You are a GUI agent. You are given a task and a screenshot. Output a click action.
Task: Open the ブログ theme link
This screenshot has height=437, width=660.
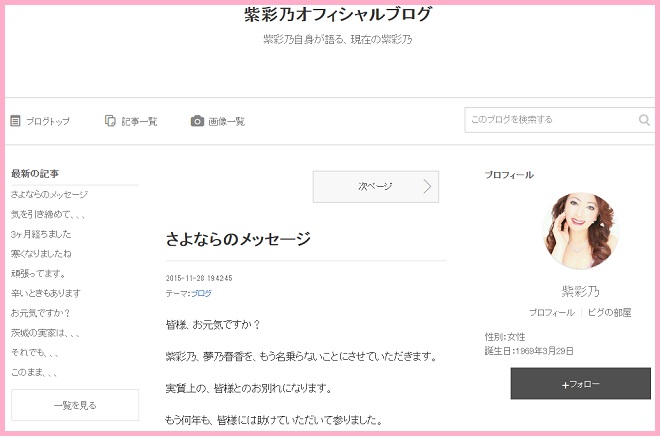coord(201,293)
